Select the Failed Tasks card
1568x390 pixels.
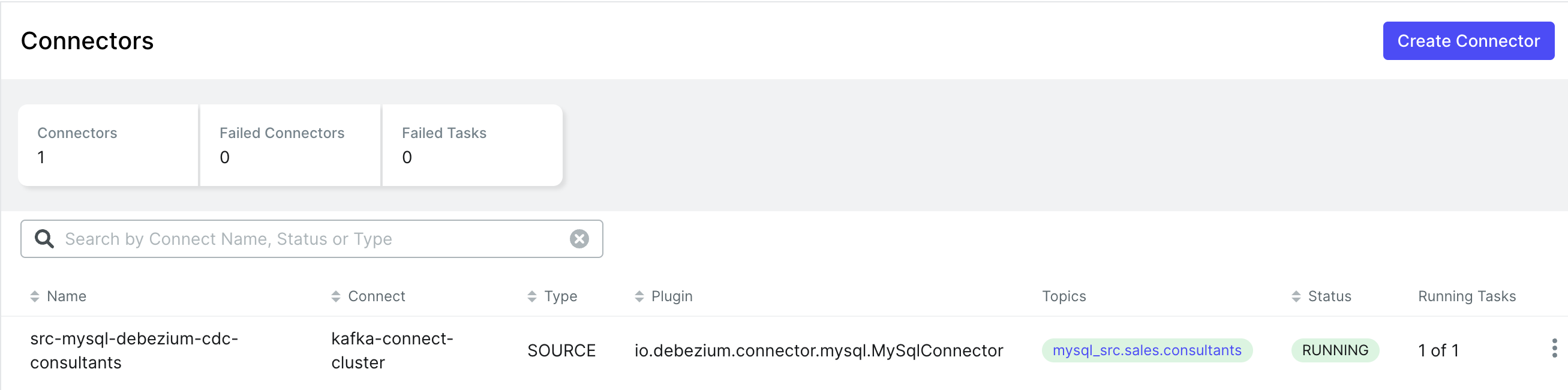click(x=471, y=145)
